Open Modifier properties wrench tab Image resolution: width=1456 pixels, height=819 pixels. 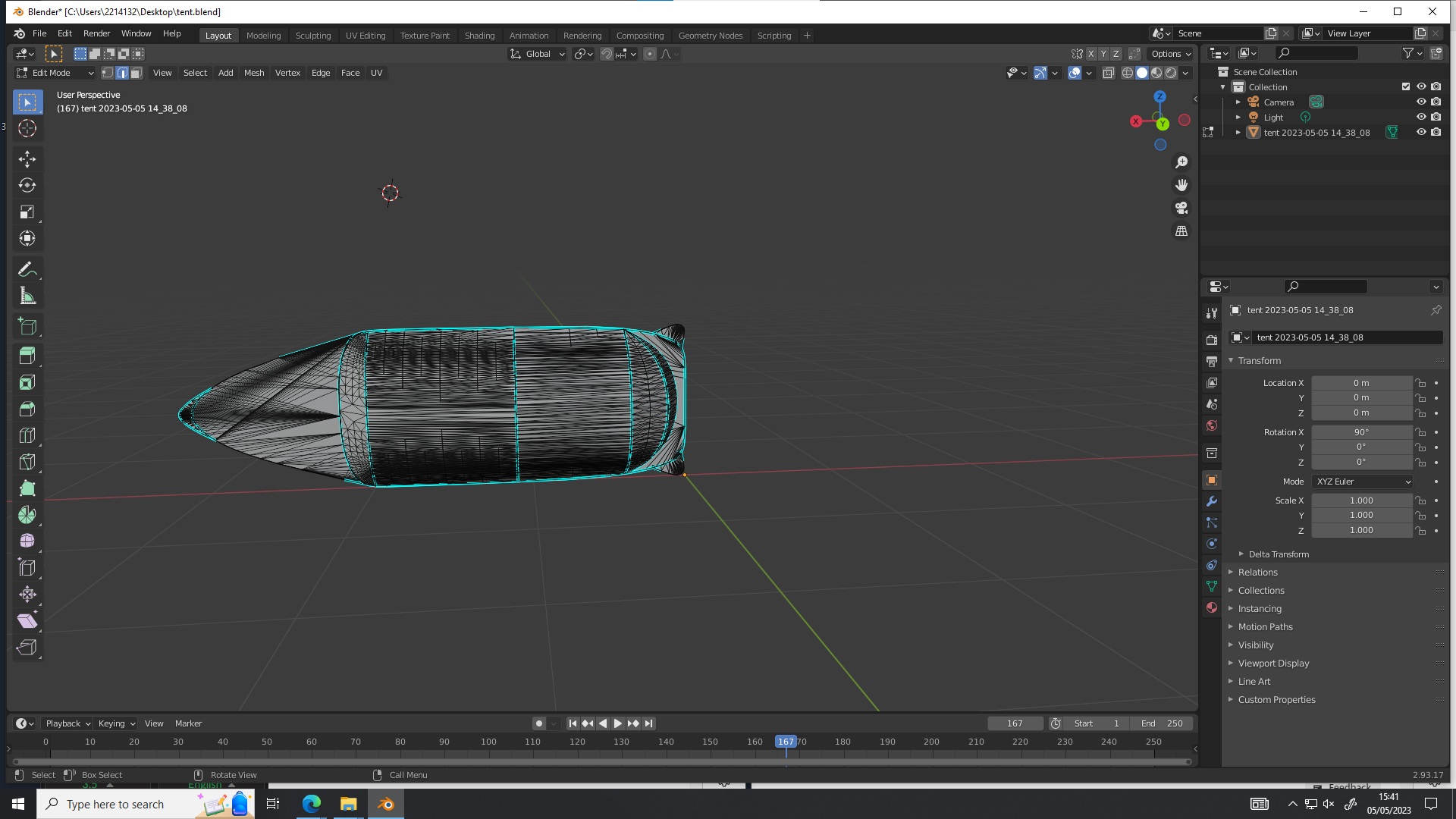(1212, 501)
